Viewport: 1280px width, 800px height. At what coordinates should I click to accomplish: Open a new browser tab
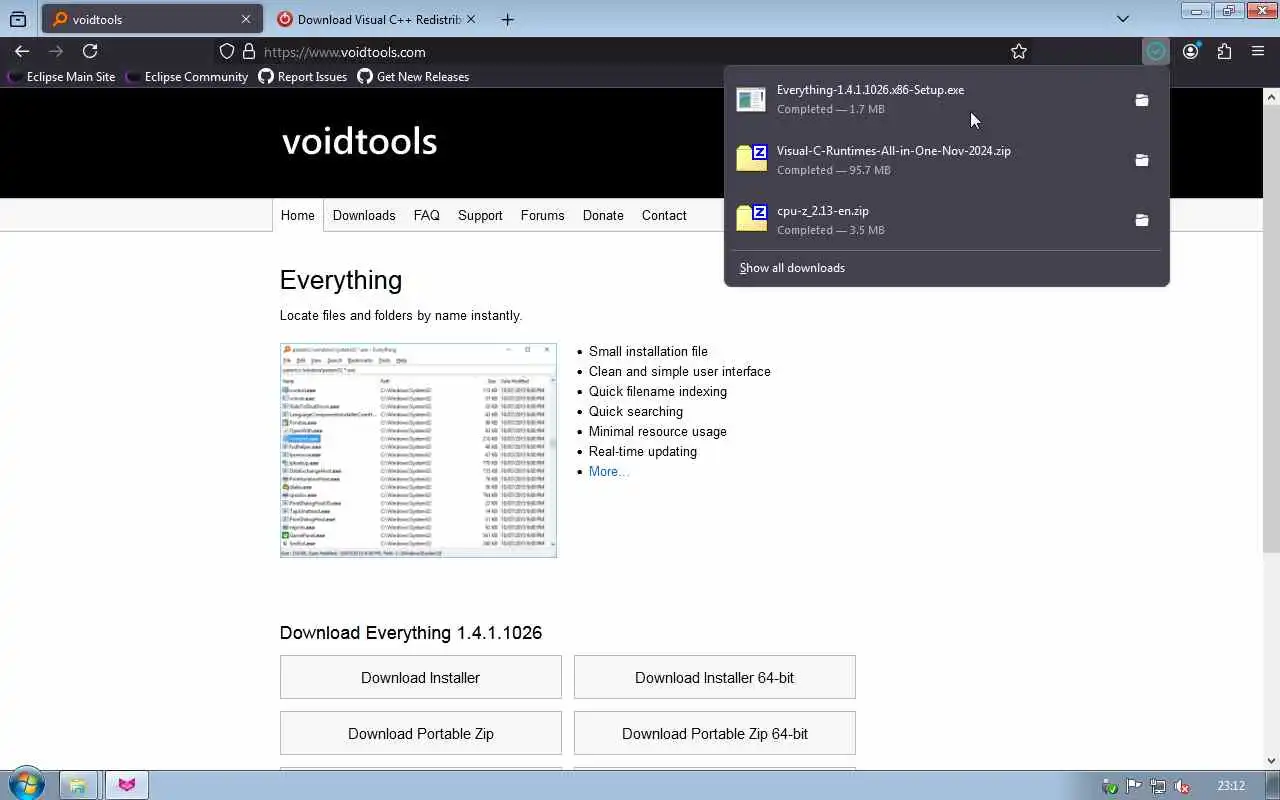click(x=507, y=19)
